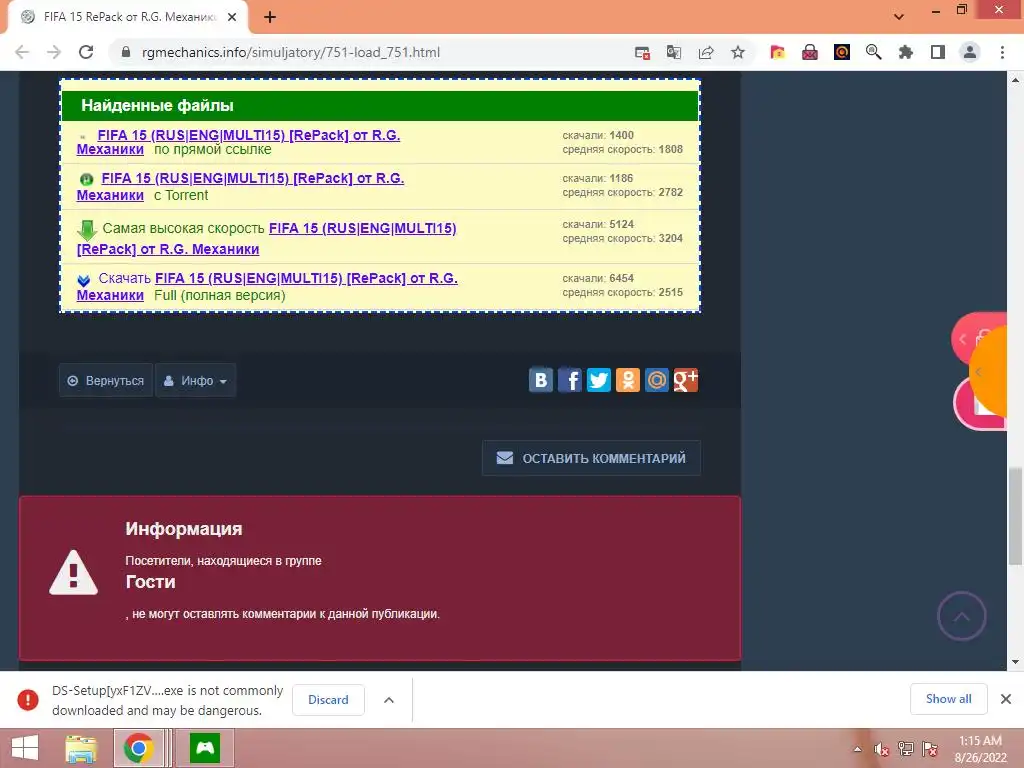
Task: Share this page icon
Action: click(x=706, y=52)
